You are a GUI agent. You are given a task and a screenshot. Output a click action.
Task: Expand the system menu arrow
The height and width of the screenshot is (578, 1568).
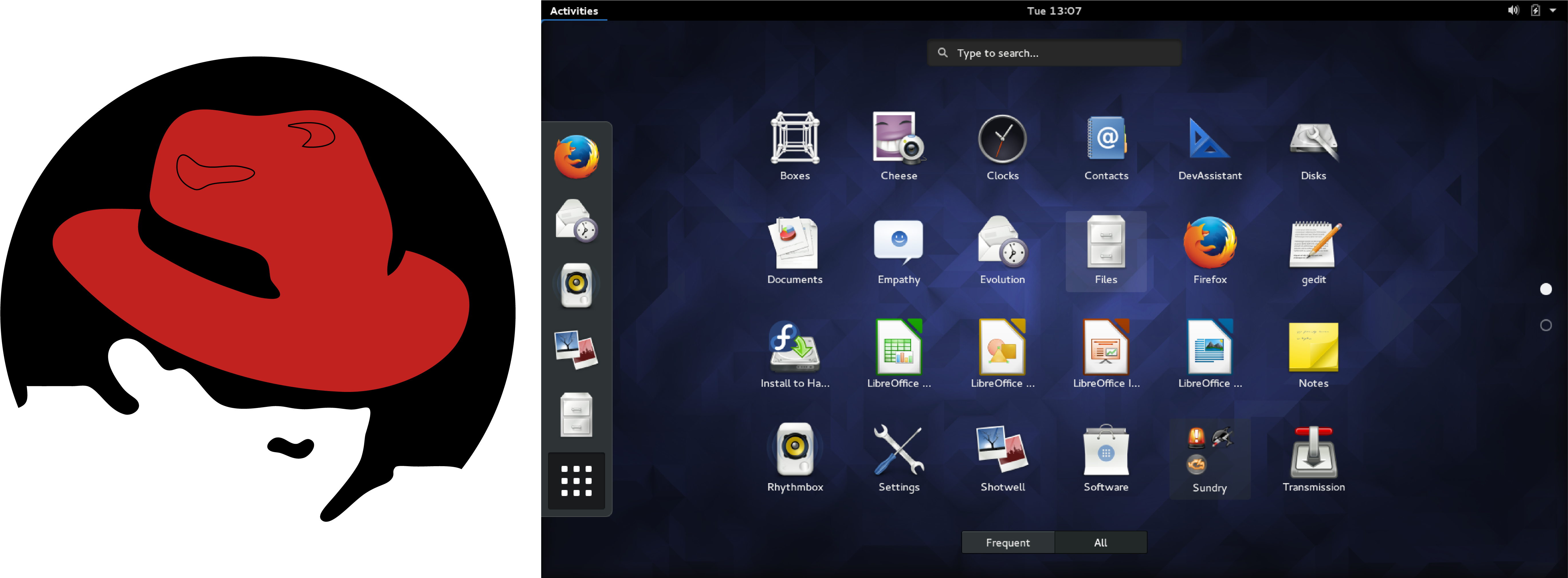pos(1553,10)
